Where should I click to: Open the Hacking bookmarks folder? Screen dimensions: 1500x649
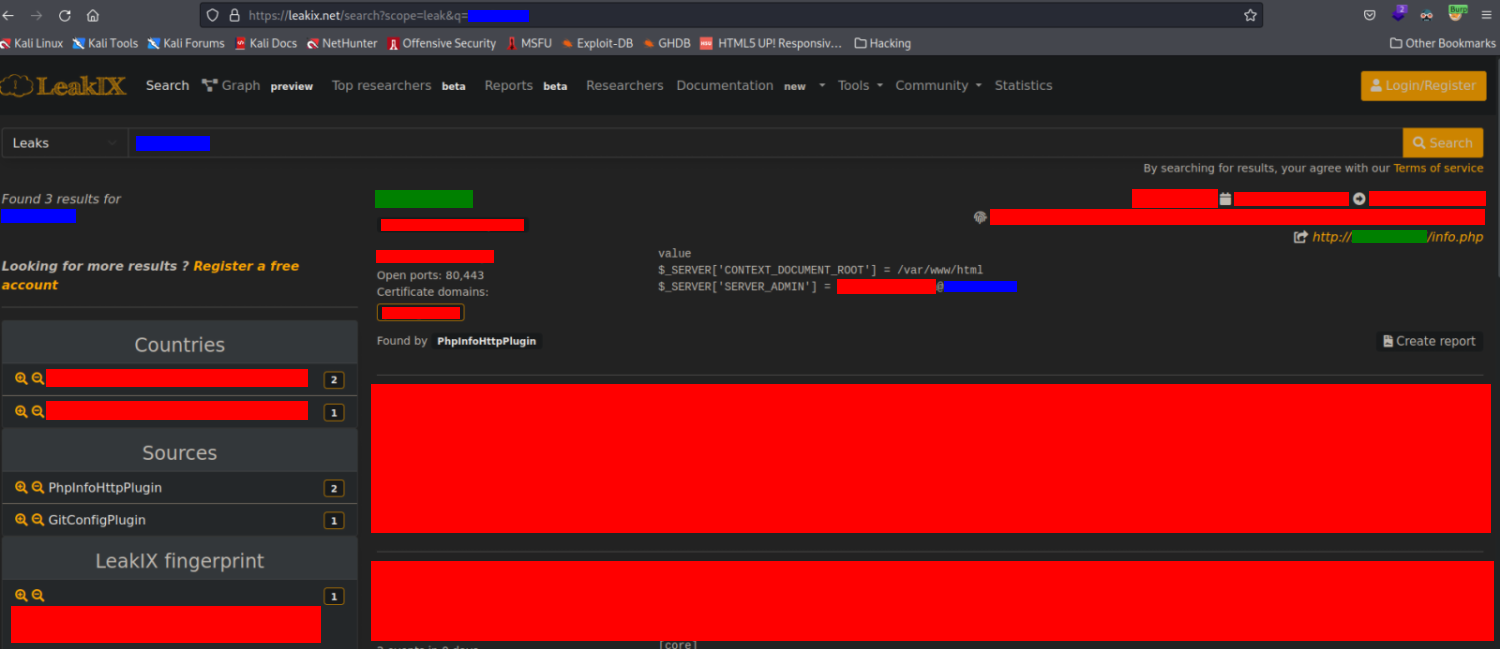click(x=882, y=43)
